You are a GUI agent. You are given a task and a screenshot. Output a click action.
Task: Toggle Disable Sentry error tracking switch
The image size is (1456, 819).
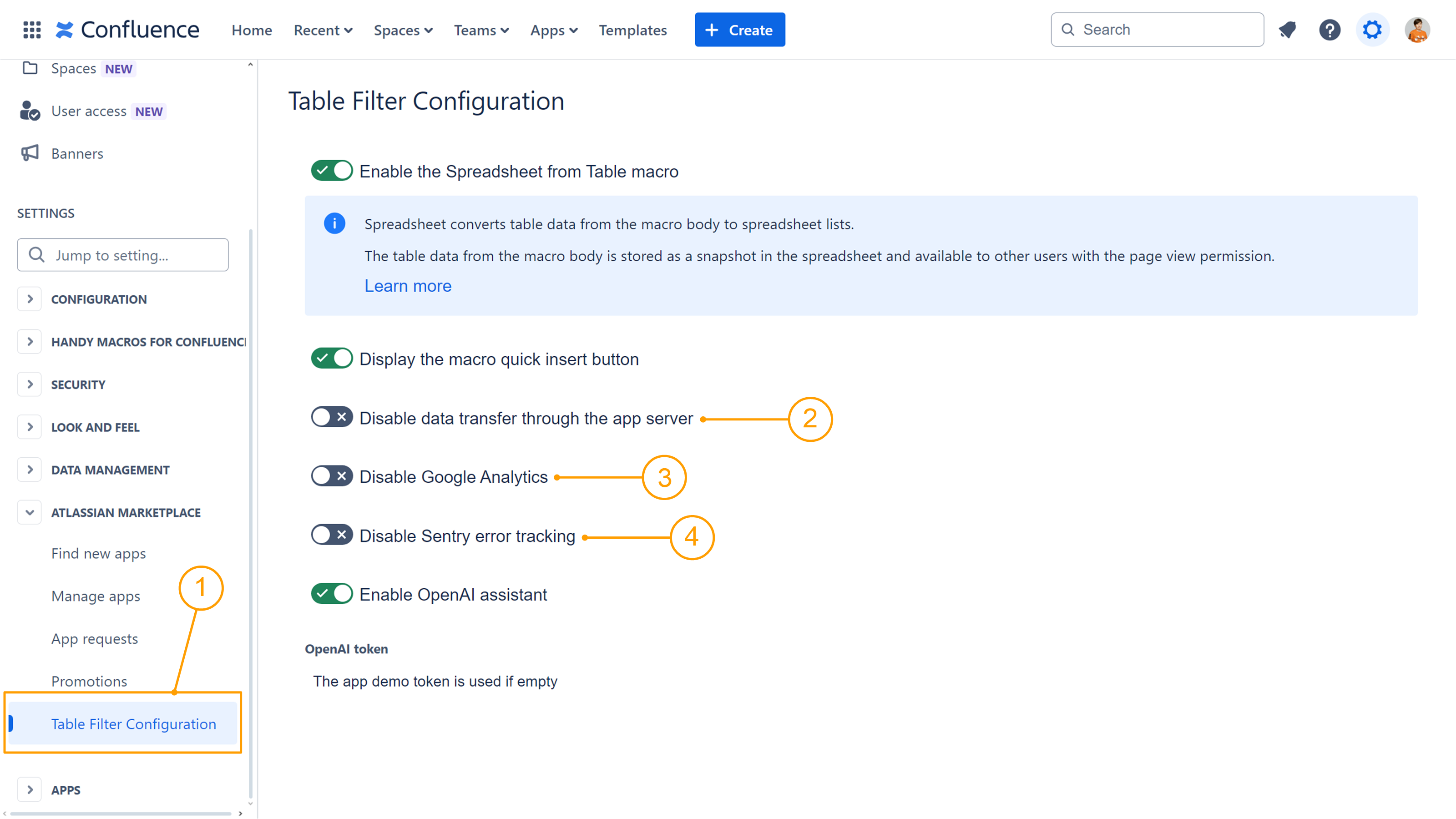tap(332, 535)
